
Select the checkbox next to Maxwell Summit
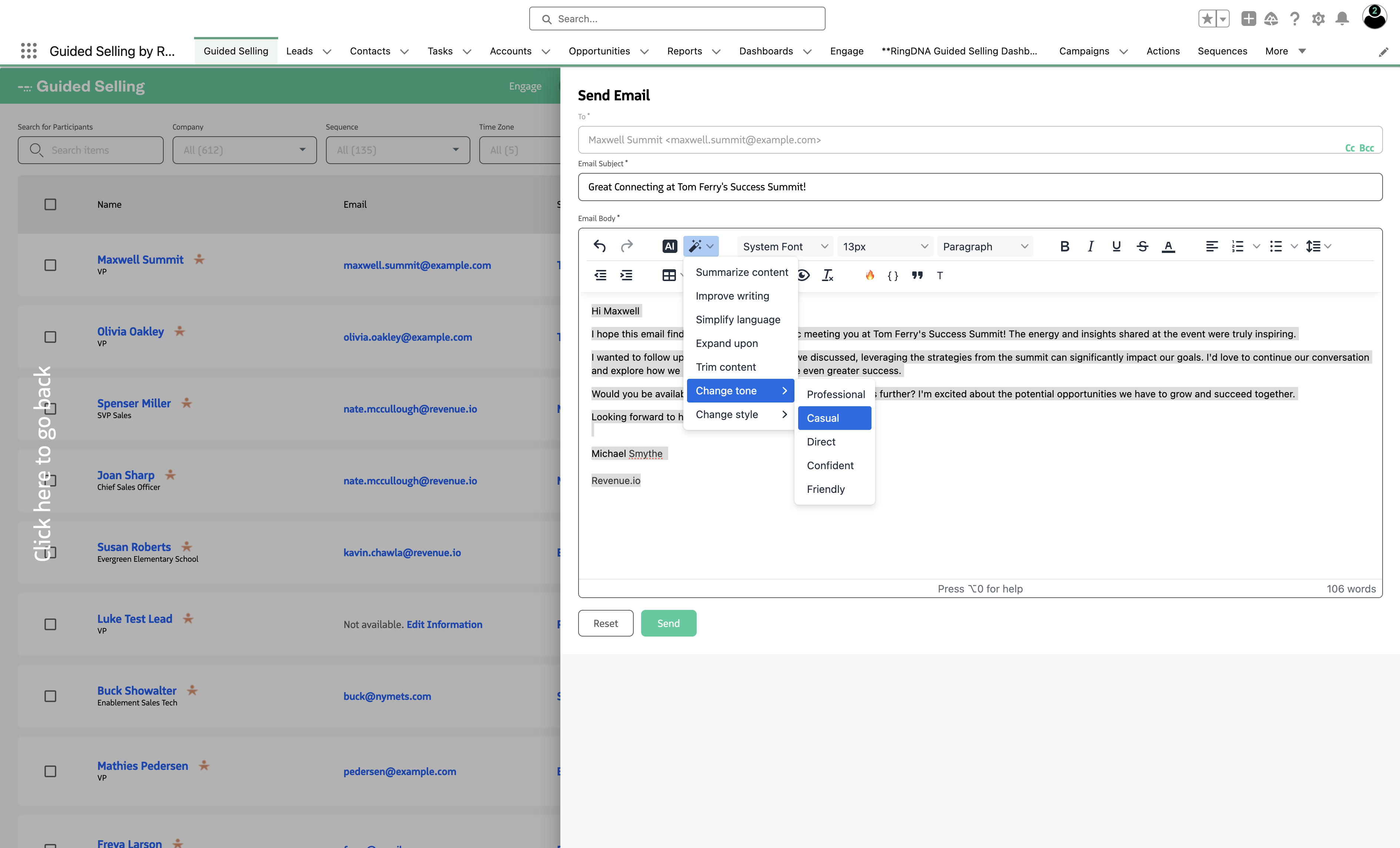(x=50, y=265)
